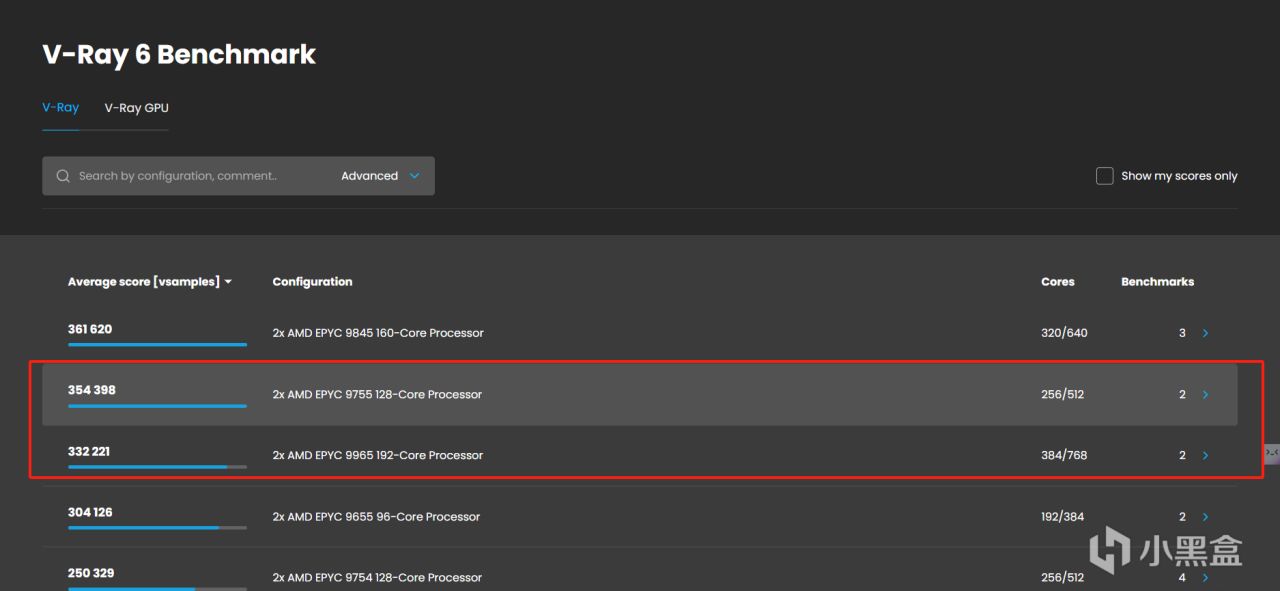Click the Cores column header
Image resolution: width=1280 pixels, height=591 pixels.
point(1057,282)
